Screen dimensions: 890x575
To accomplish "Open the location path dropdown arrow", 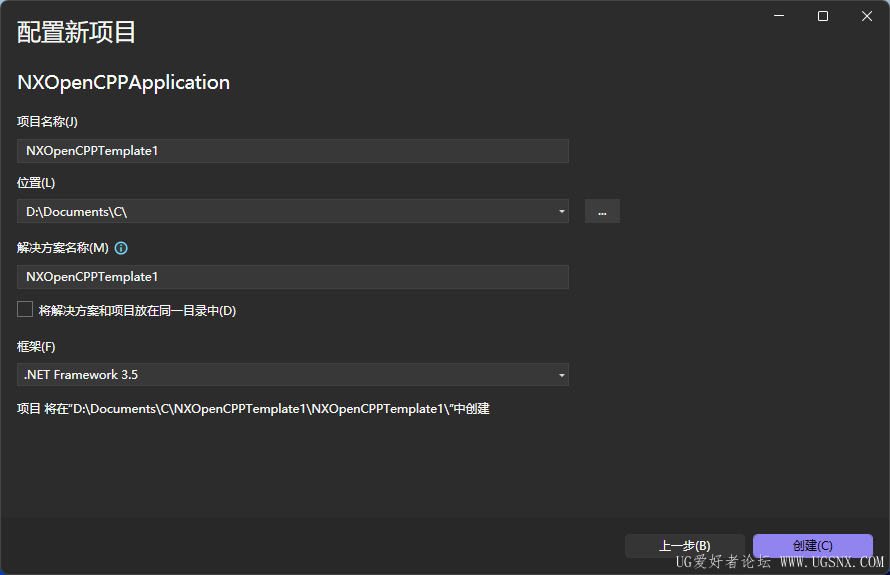I will tap(561, 211).
